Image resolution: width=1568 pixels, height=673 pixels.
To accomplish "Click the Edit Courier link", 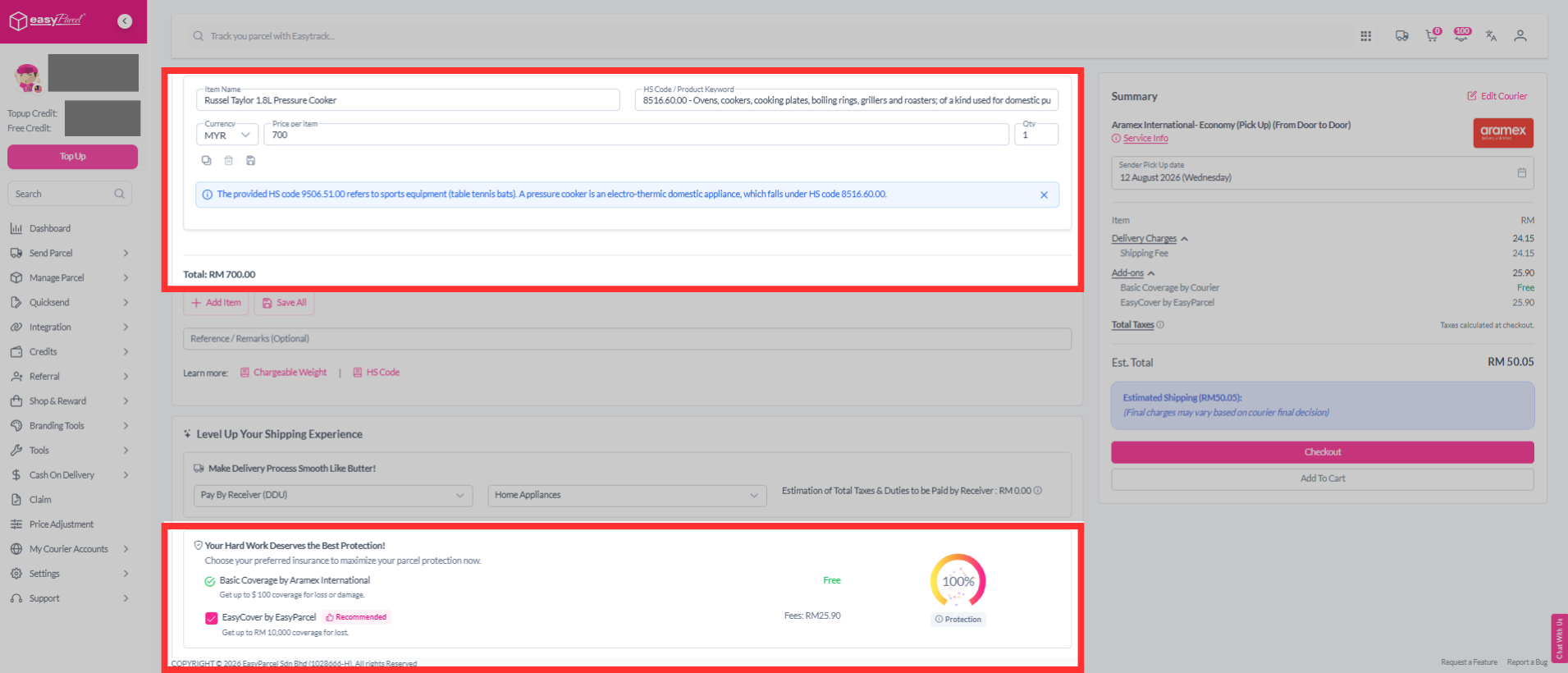I will pyautogui.click(x=1497, y=96).
